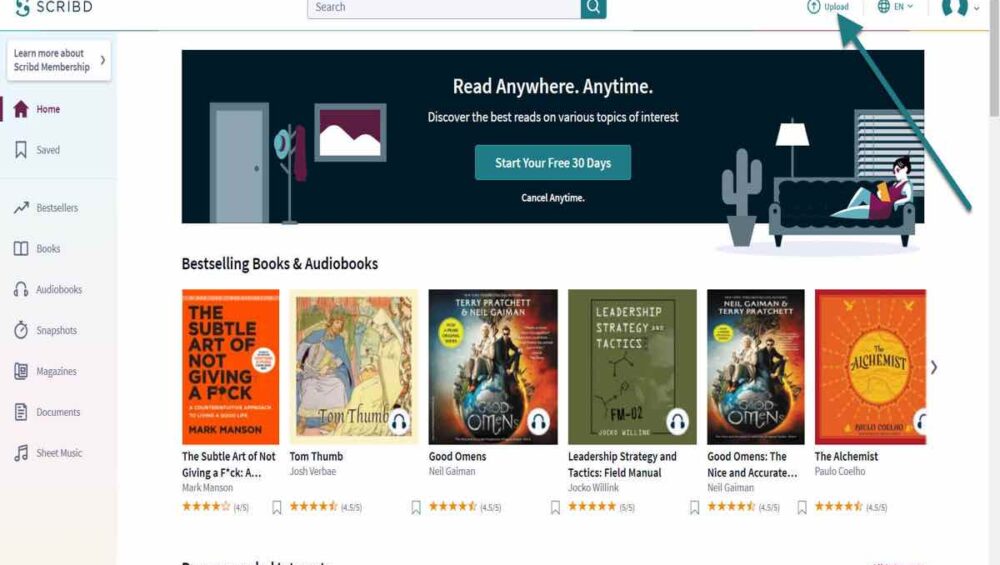Open author Jocko Willink link

click(x=593, y=488)
